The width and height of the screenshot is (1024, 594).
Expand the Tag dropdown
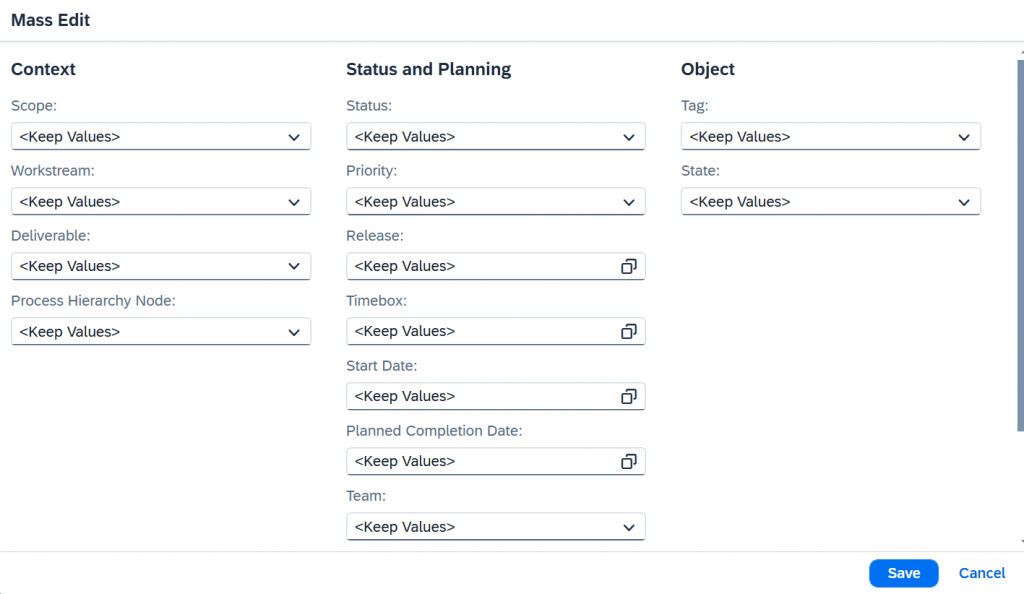963,137
